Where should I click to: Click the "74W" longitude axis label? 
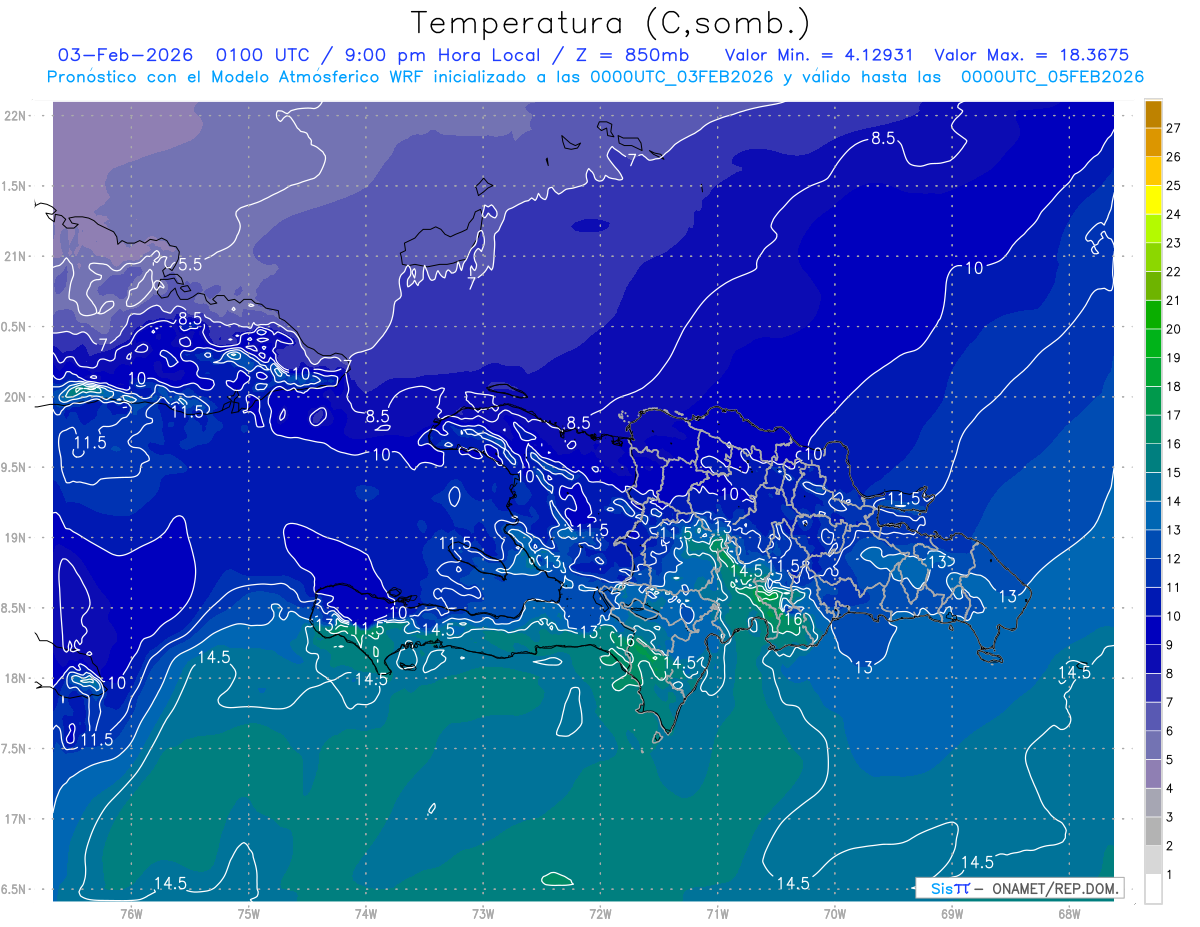click(x=365, y=913)
